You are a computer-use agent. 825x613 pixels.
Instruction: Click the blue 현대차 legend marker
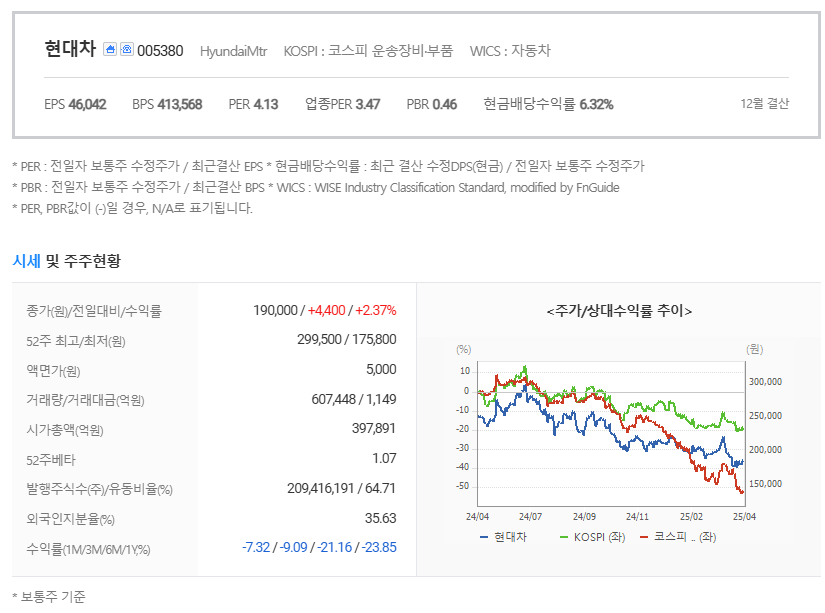tap(484, 537)
